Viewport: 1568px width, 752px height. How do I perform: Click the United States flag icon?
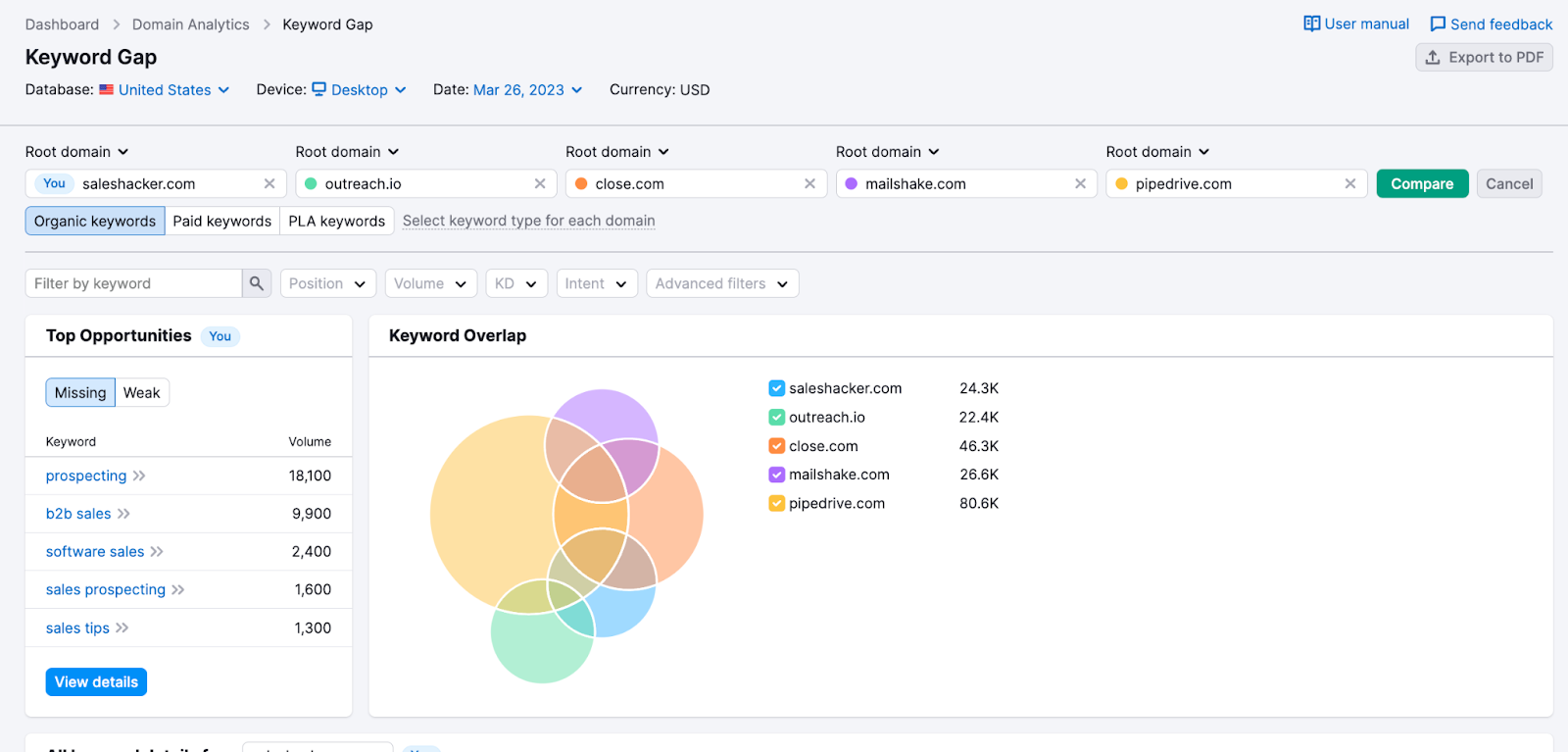[x=107, y=89]
